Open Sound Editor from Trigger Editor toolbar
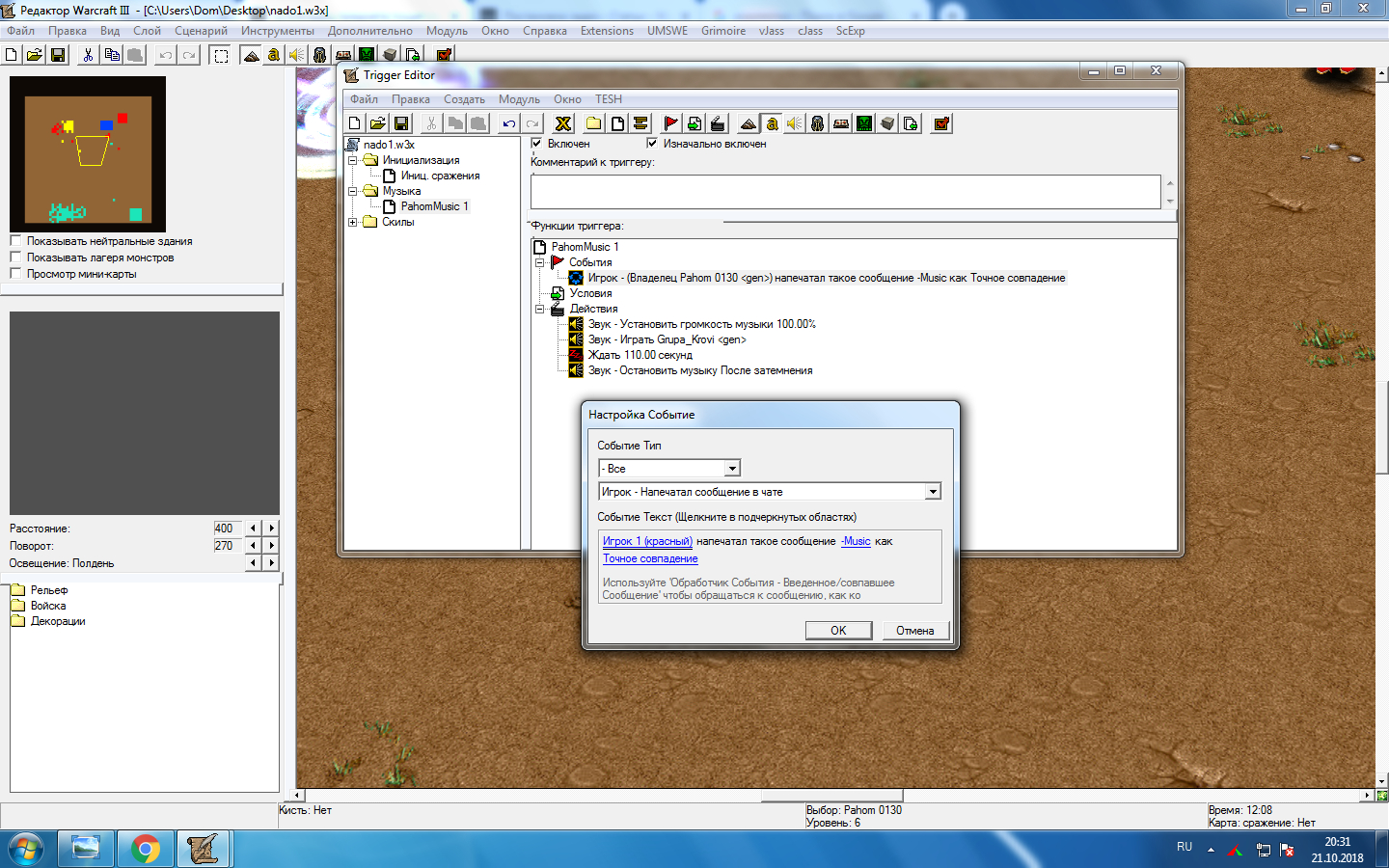This screenshot has height=868, width=1389. point(795,123)
